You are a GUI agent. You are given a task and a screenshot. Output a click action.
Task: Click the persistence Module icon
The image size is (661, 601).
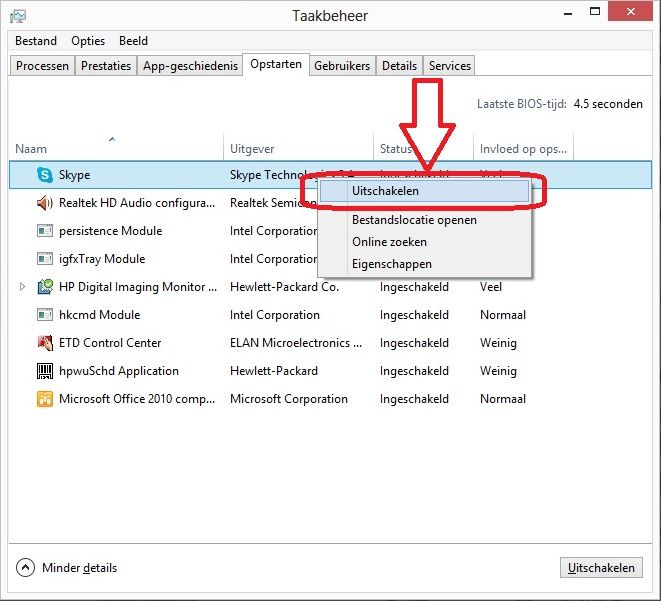point(45,231)
